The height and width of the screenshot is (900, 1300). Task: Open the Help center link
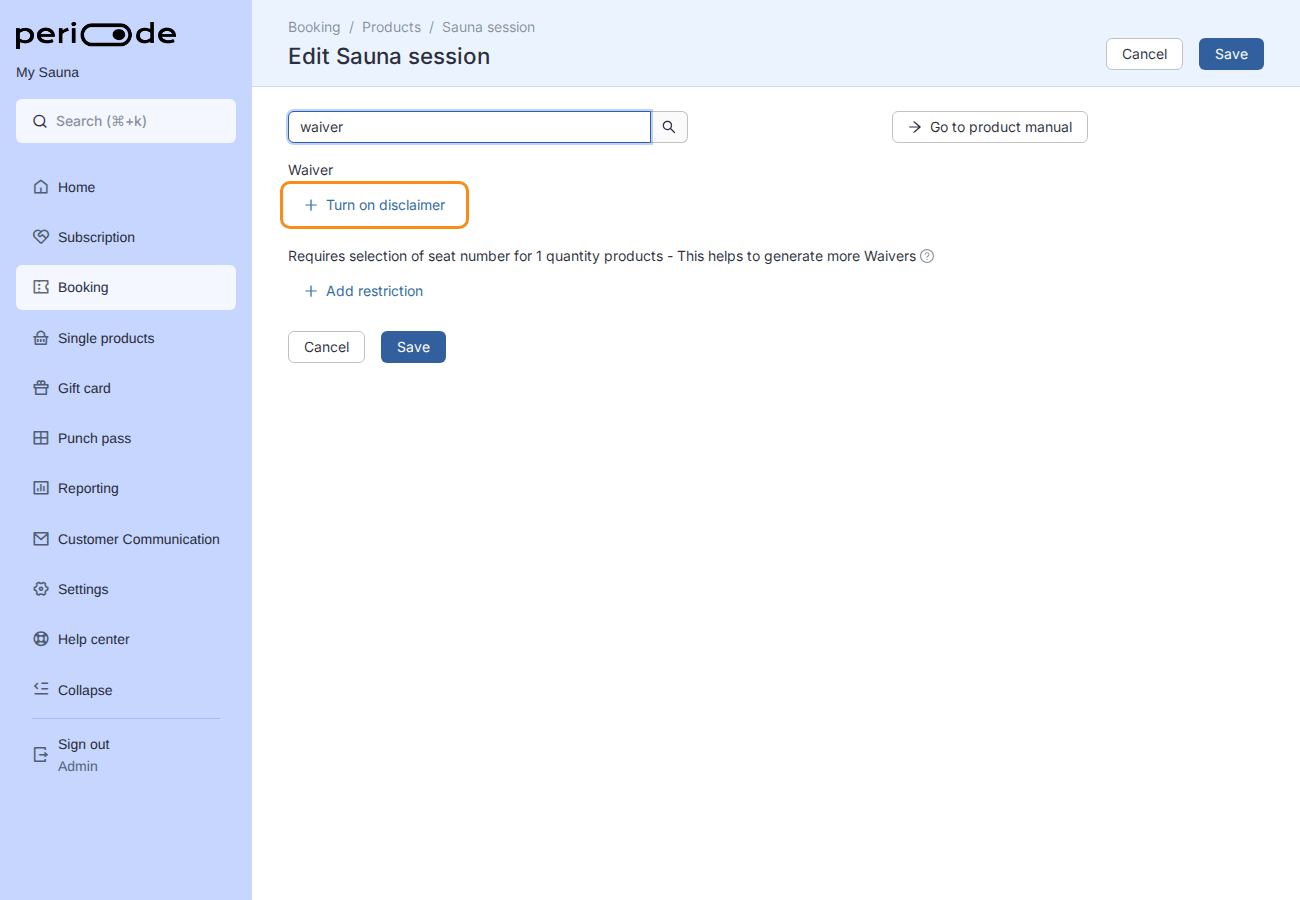coord(126,639)
